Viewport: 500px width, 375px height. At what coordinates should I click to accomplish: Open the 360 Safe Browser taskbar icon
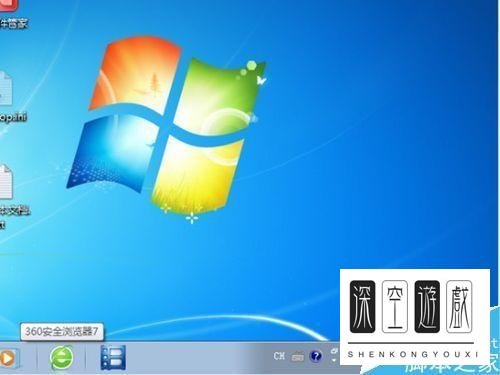point(61,358)
